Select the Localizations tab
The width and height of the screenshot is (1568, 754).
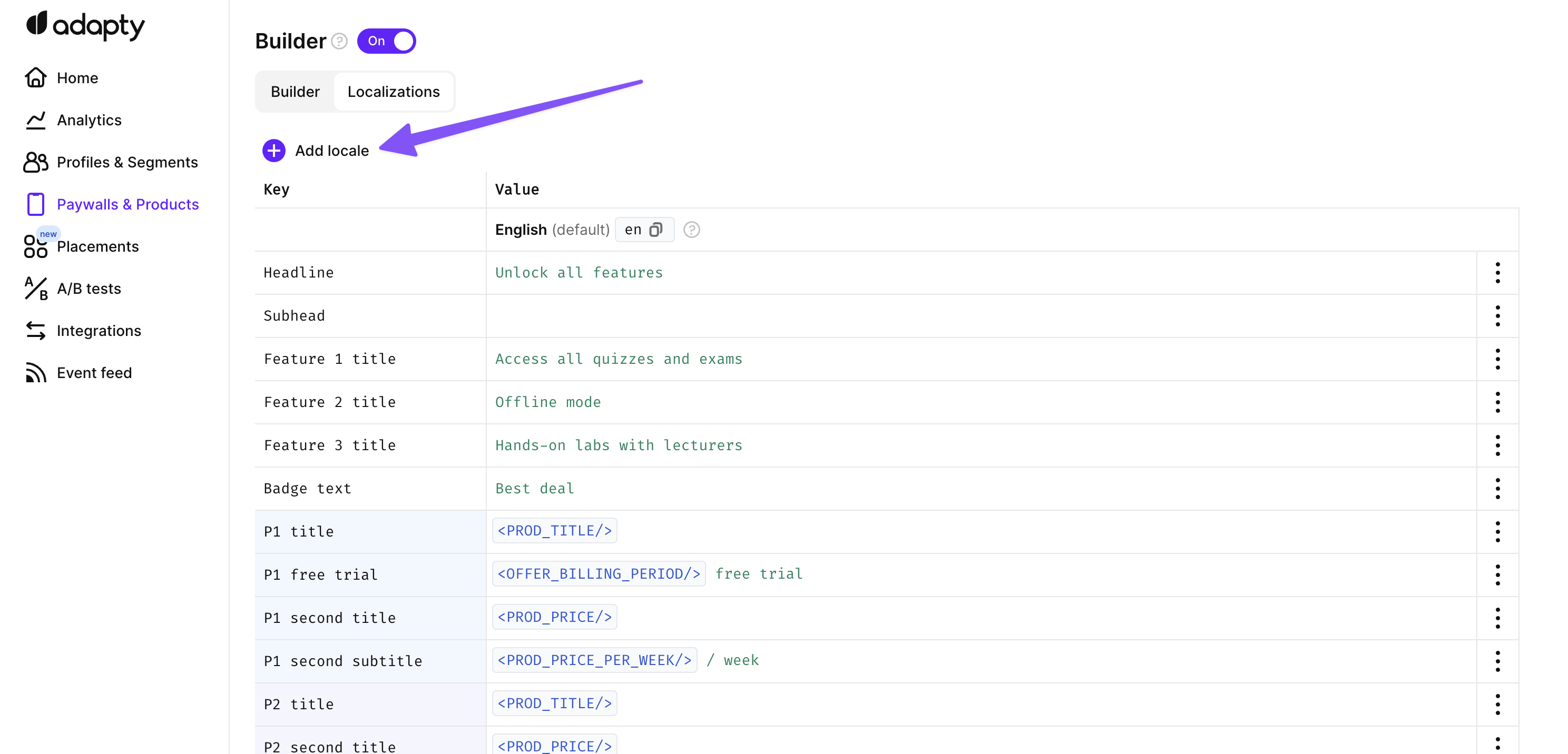(393, 92)
